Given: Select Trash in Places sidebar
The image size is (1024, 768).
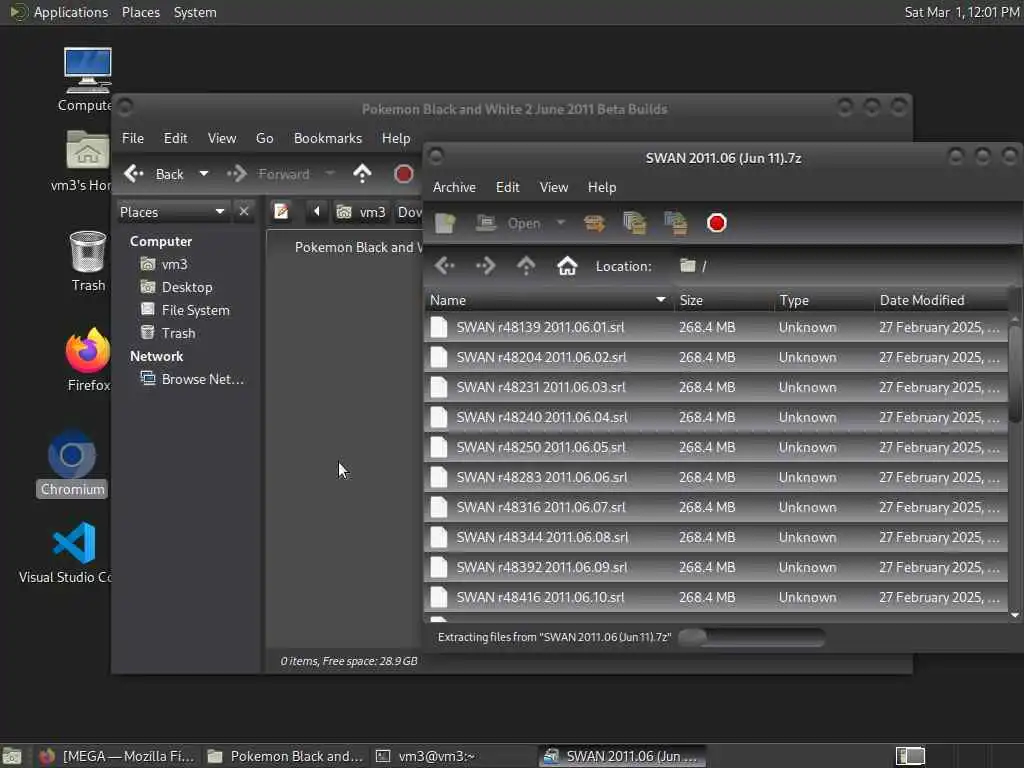Looking at the screenshot, I should [168, 333].
